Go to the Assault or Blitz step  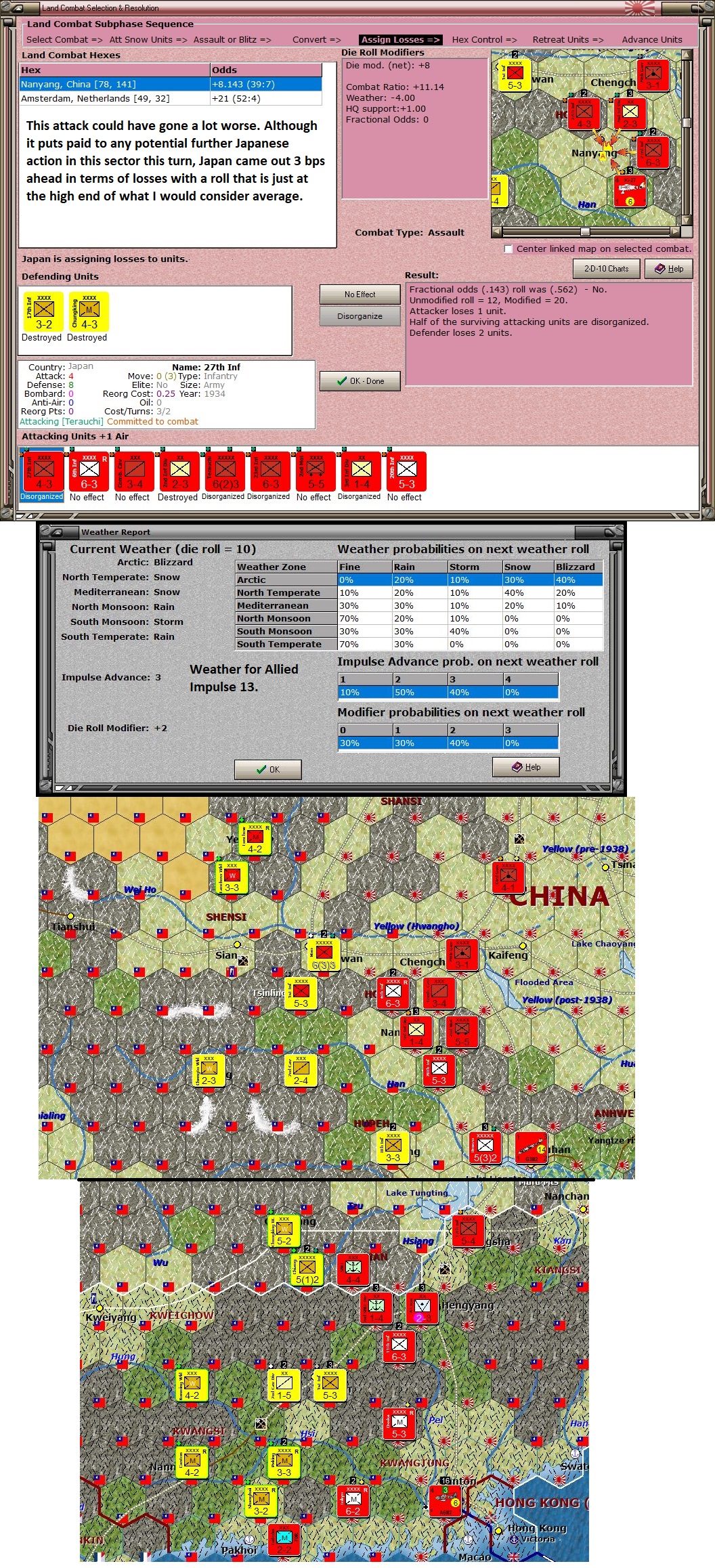(x=232, y=39)
